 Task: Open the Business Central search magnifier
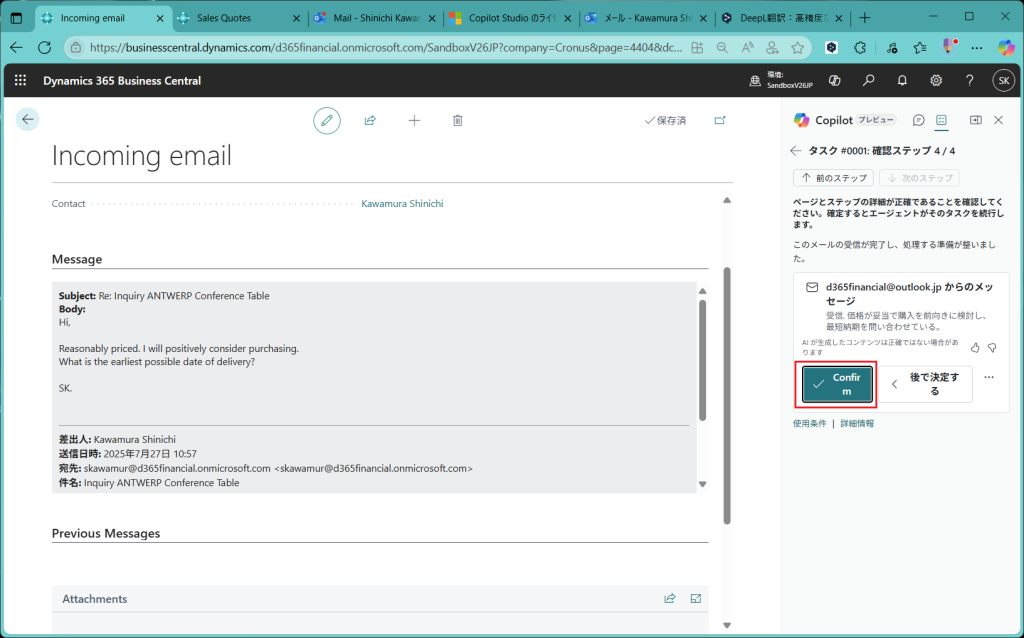coord(869,80)
